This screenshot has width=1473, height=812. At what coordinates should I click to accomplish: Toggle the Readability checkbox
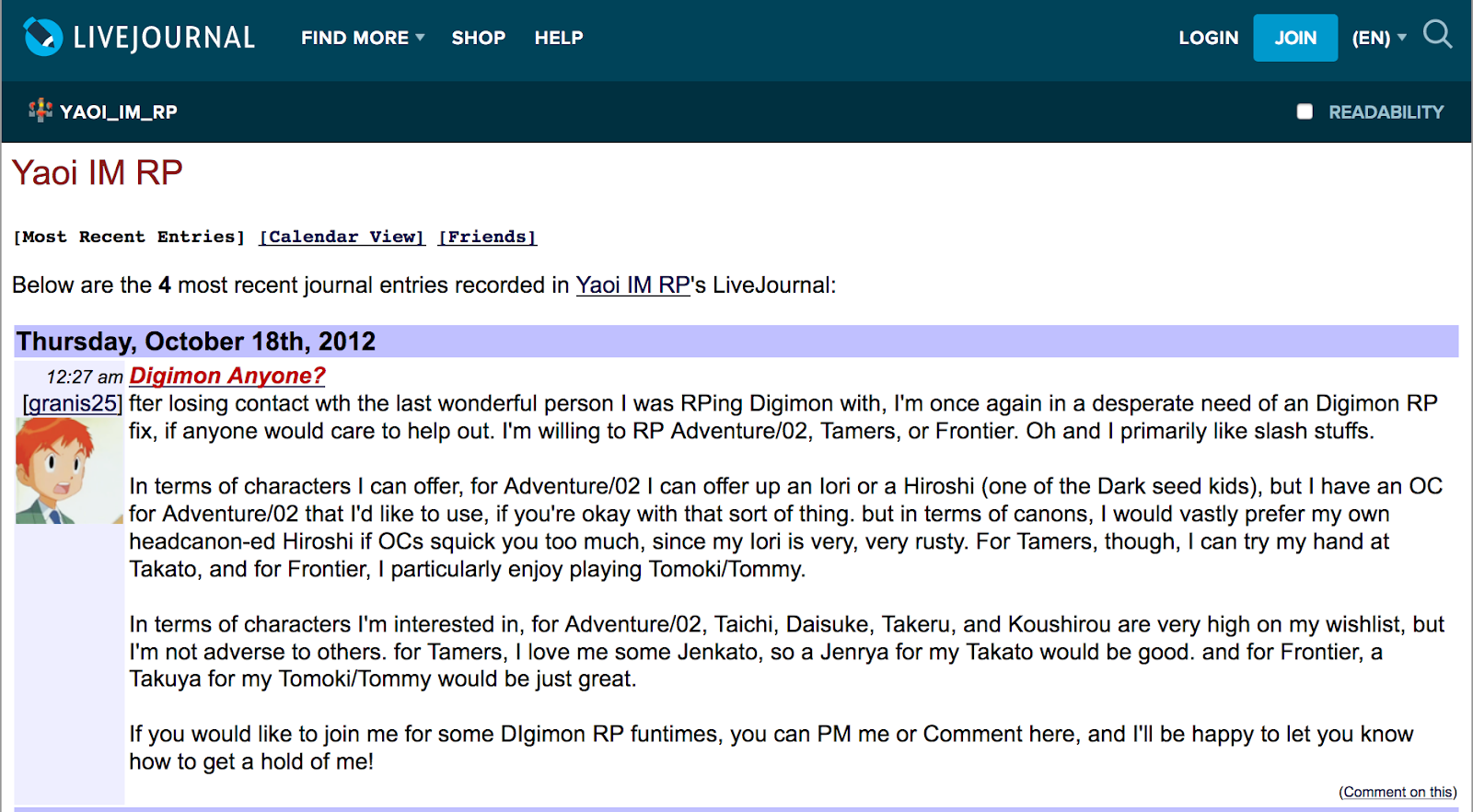1305,111
